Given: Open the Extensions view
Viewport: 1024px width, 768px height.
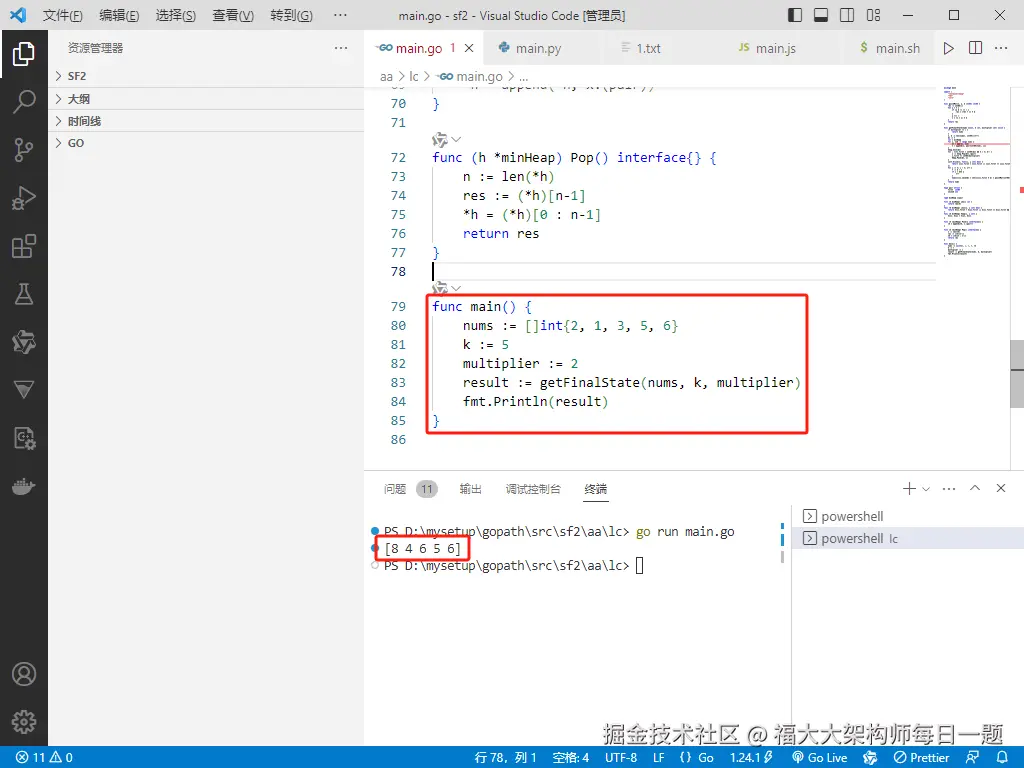Looking at the screenshot, I should [x=24, y=246].
